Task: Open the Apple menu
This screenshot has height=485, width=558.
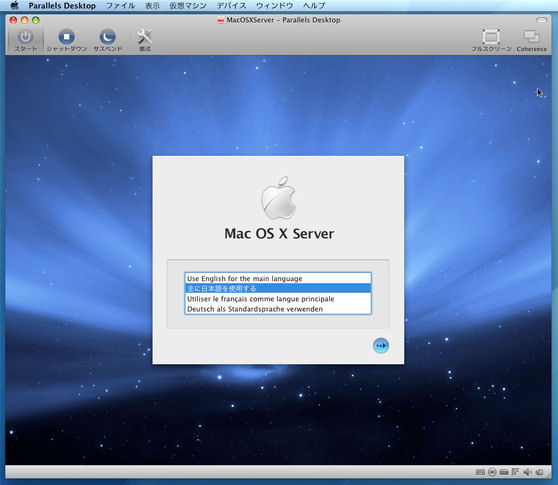Action: [15, 5]
